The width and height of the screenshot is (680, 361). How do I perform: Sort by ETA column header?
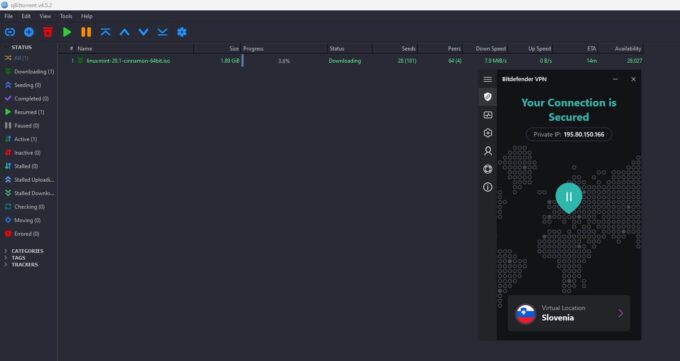pos(576,49)
